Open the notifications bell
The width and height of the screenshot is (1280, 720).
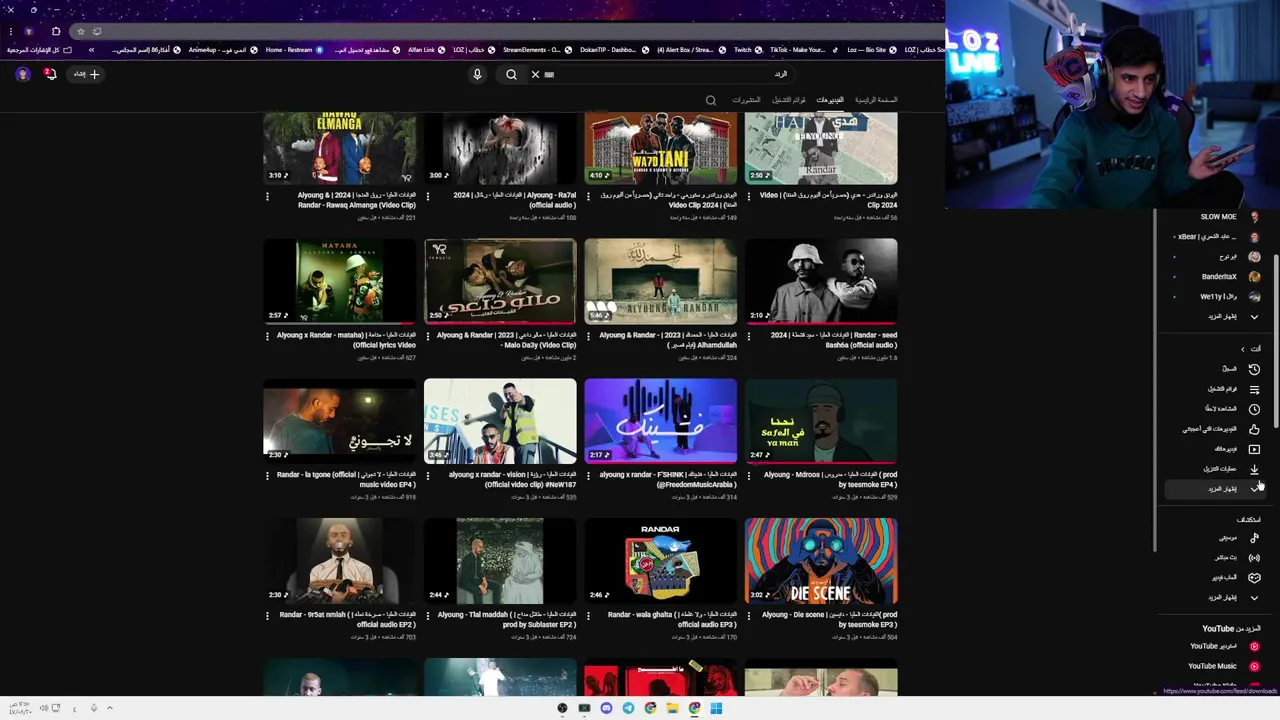(50, 74)
